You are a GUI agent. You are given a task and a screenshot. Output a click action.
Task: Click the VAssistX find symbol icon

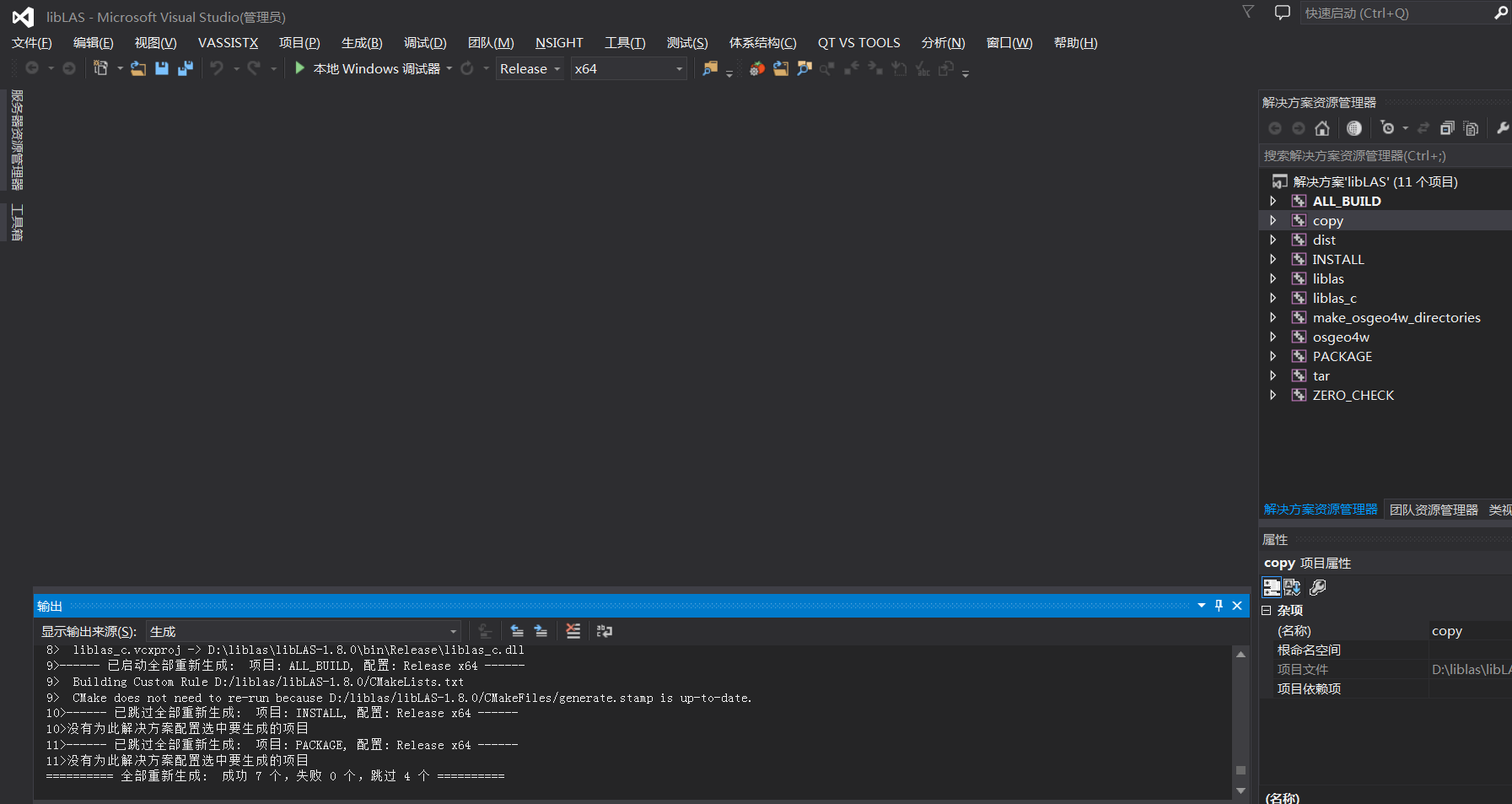click(804, 68)
